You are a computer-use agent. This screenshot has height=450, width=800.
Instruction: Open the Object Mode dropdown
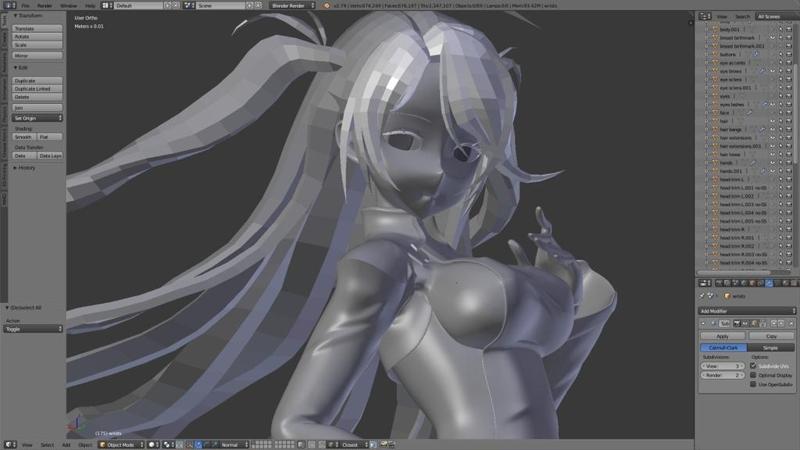121,444
